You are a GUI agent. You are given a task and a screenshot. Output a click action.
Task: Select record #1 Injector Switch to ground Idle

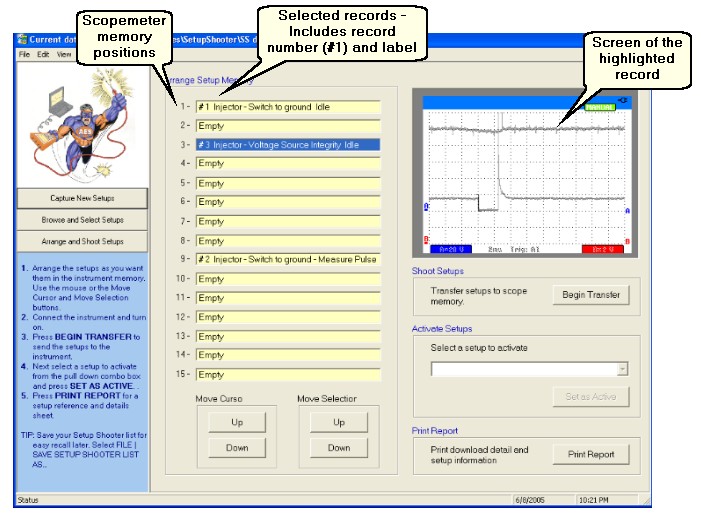pyautogui.click(x=288, y=107)
